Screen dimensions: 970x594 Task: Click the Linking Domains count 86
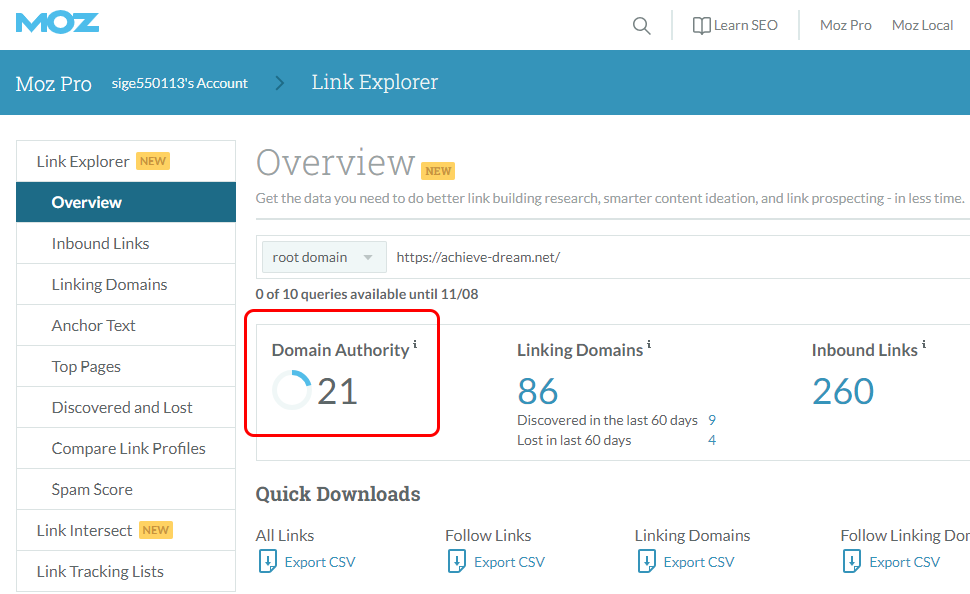pyautogui.click(x=538, y=391)
